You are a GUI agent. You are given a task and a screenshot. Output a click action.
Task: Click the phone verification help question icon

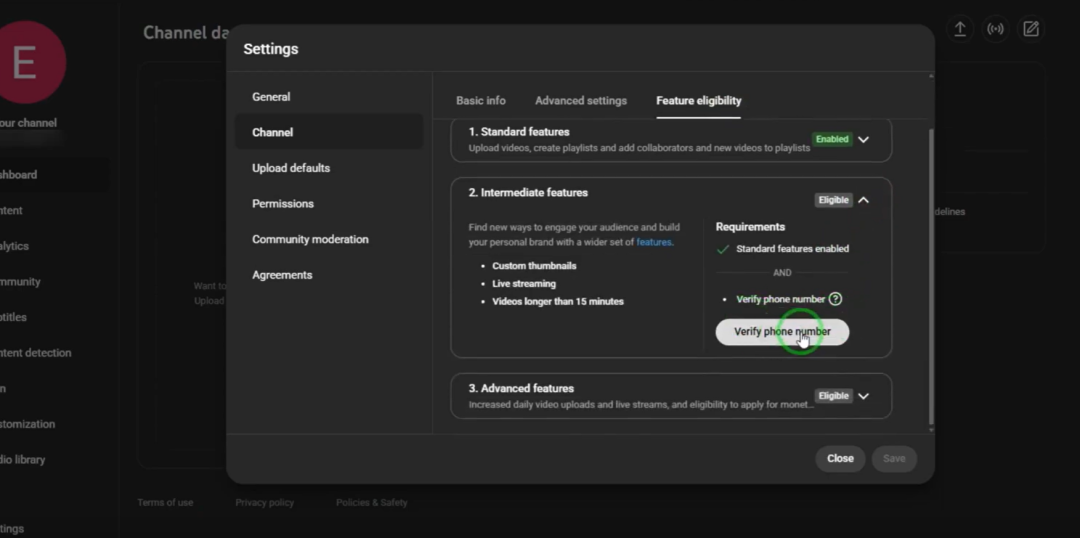(835, 299)
